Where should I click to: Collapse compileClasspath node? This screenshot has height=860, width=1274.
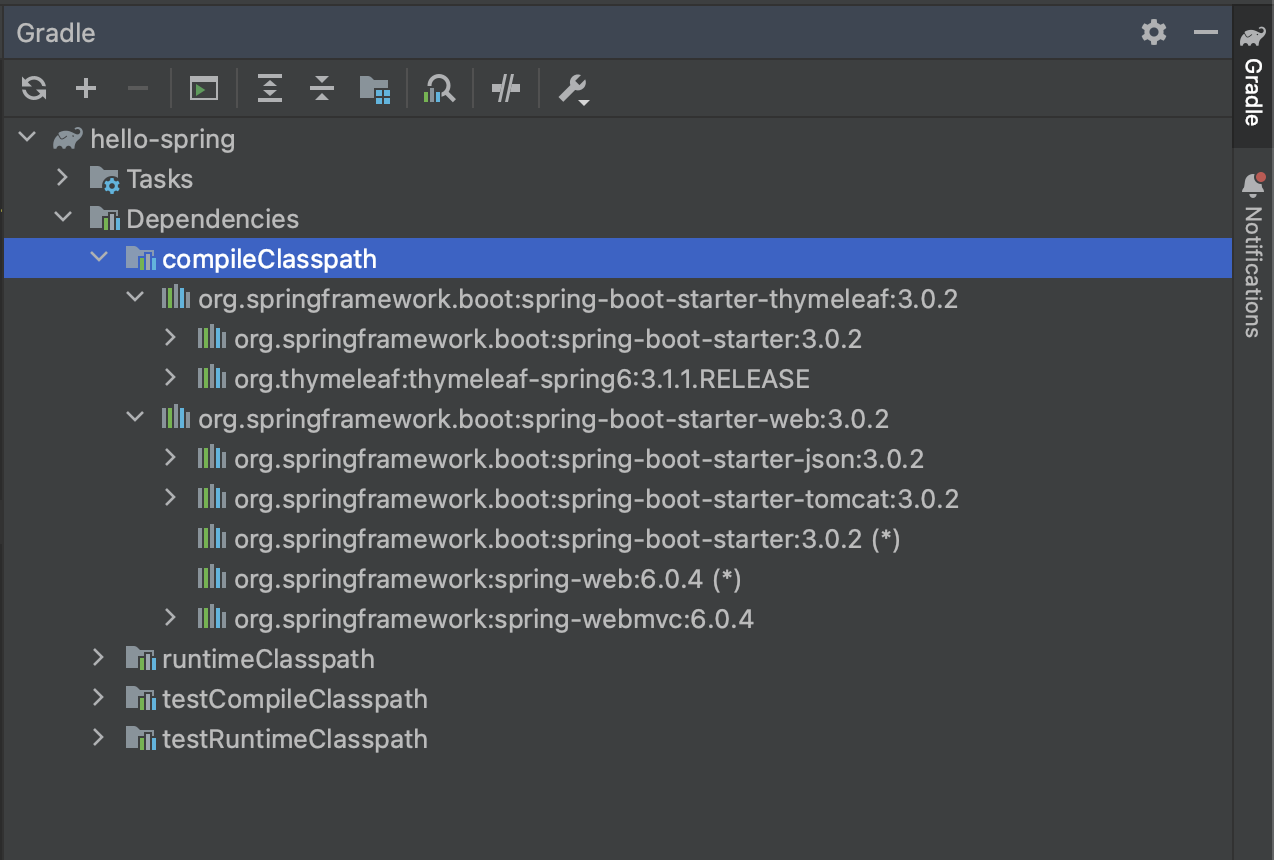pyautogui.click(x=98, y=258)
